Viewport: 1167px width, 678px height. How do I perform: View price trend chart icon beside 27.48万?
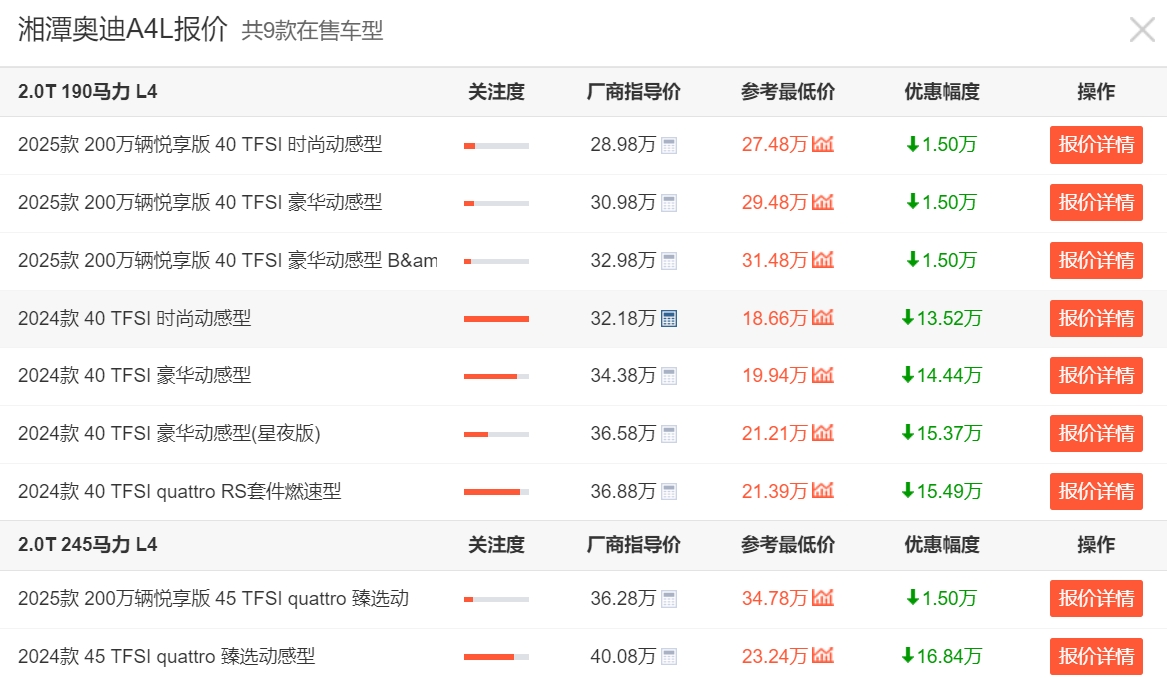(822, 144)
